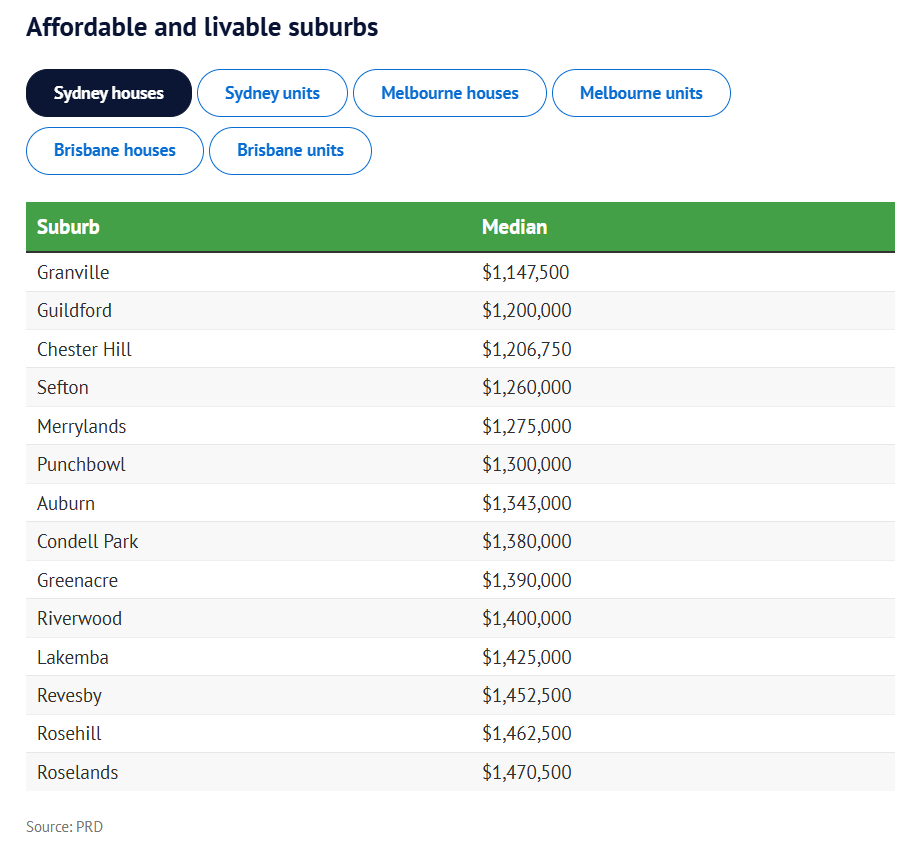912x847 pixels.
Task: Click the $1,206,750 median value
Action: tap(526, 349)
